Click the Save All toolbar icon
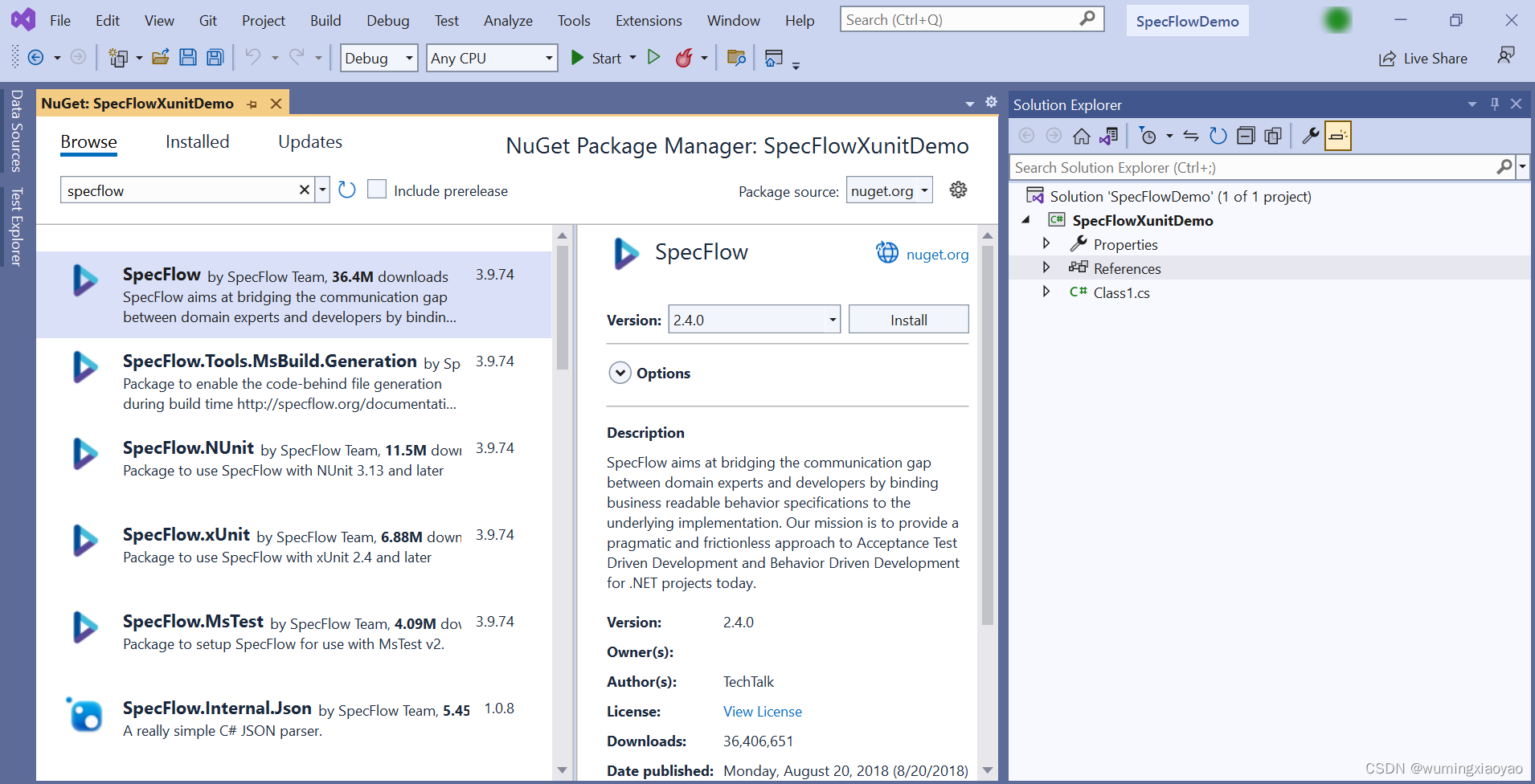The width and height of the screenshot is (1535, 784). pyautogui.click(x=215, y=57)
